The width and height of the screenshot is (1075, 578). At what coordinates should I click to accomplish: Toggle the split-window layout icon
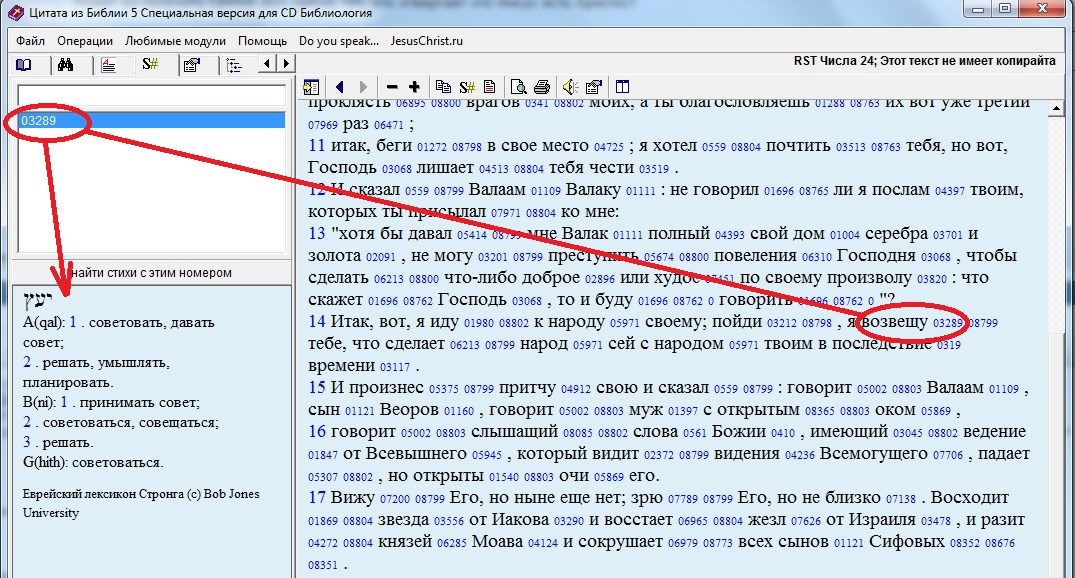pos(622,87)
